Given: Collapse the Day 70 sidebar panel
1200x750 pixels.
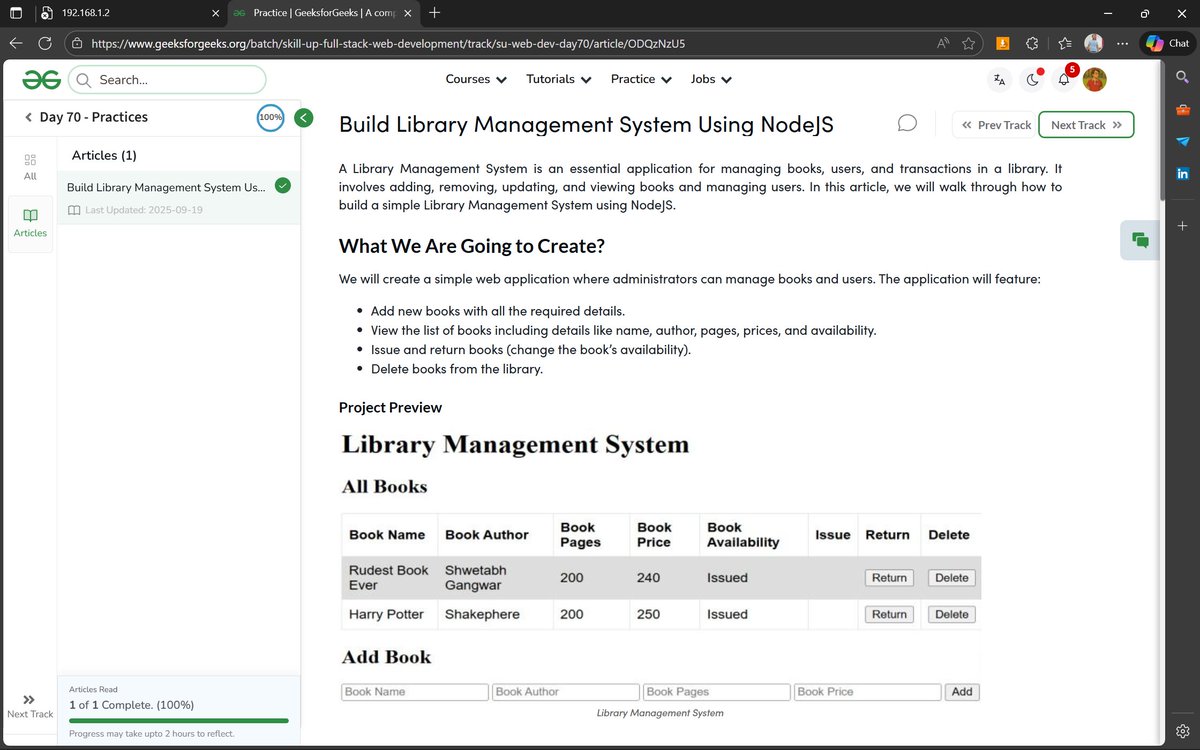Looking at the screenshot, I should 303,117.
